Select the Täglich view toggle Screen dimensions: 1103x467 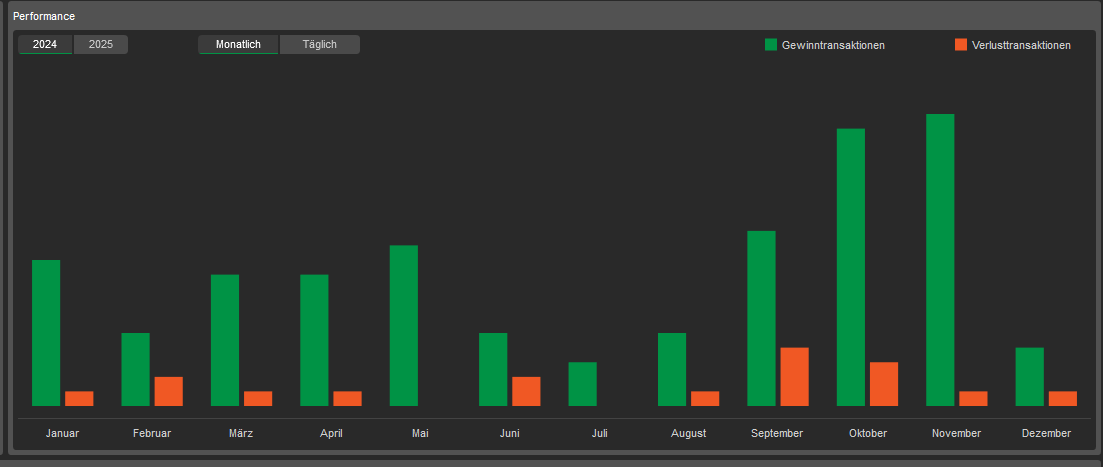tap(320, 45)
